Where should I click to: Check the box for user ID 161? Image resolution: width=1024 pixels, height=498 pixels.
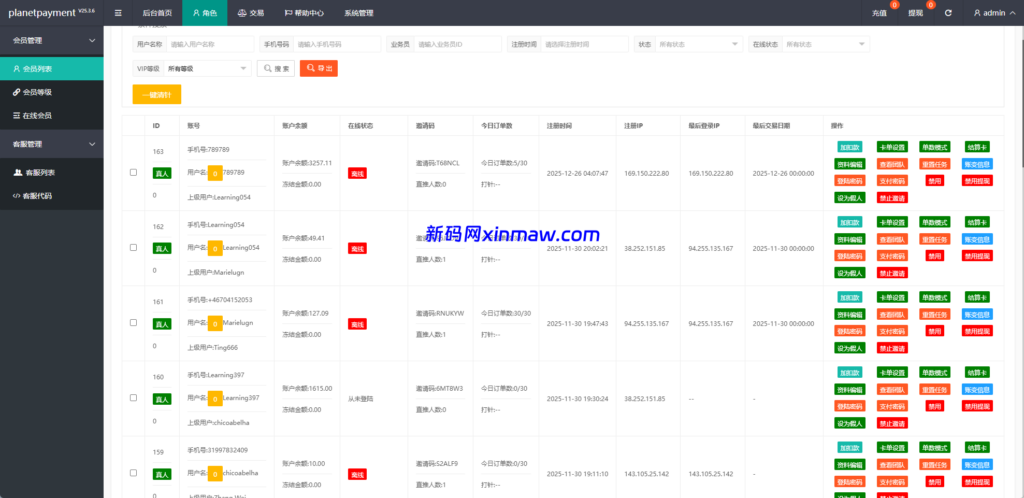pos(133,323)
